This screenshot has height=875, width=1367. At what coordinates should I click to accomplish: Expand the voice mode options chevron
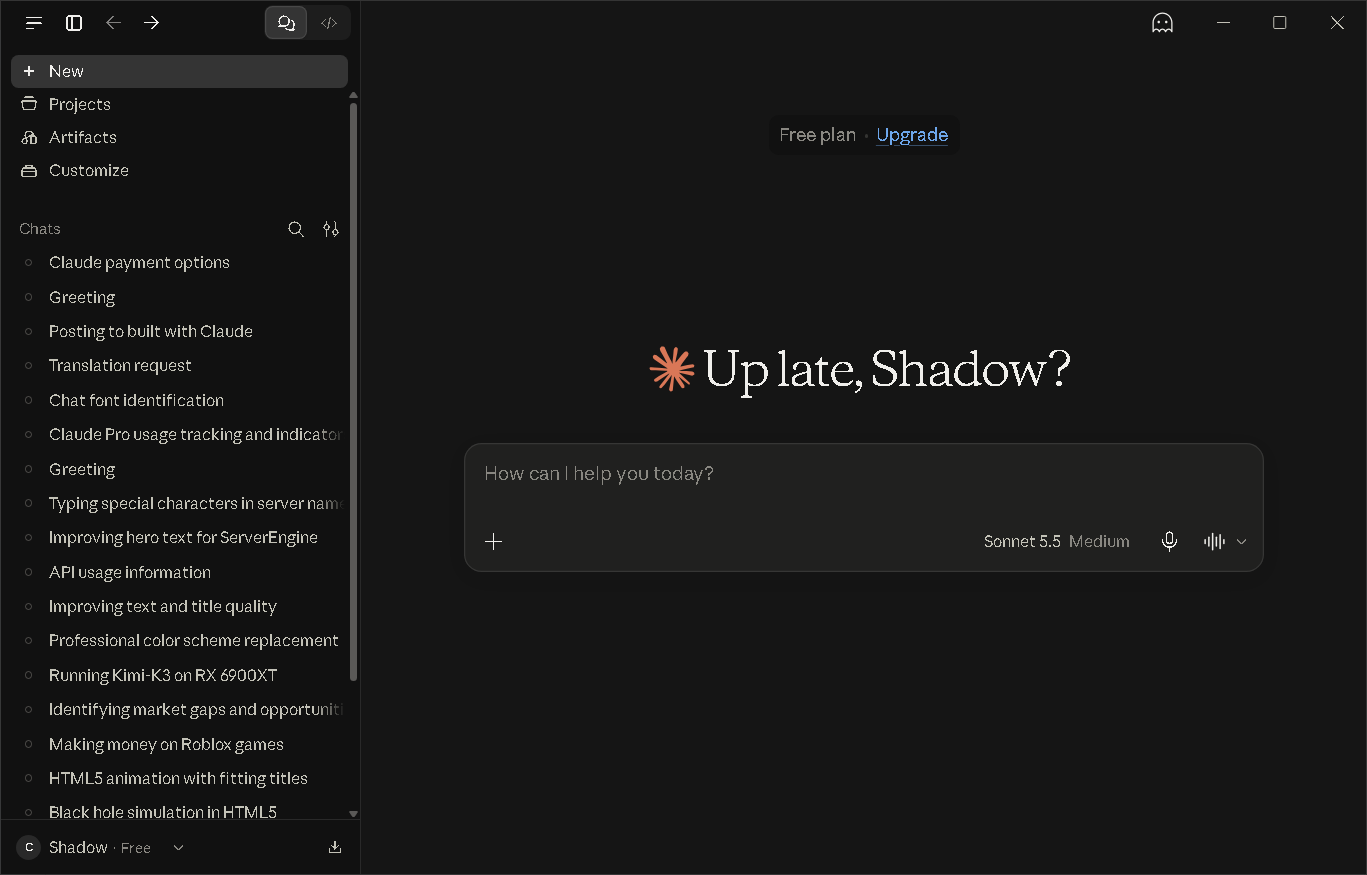pyautogui.click(x=1241, y=541)
